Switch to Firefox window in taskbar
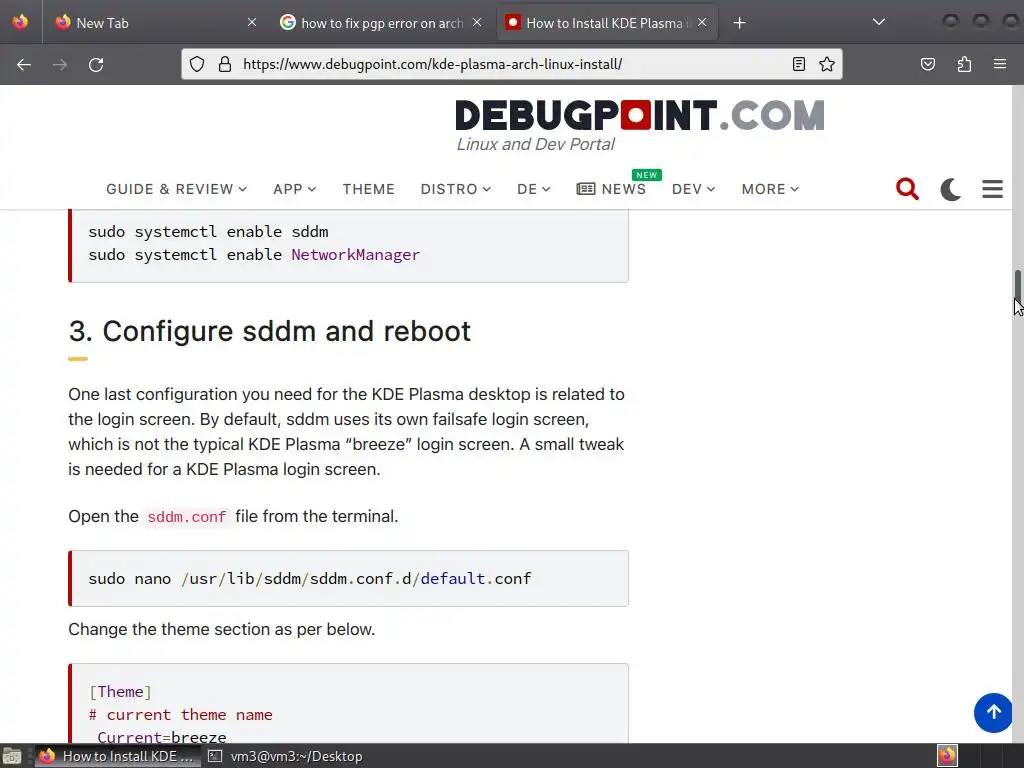1024x768 pixels. [118, 756]
